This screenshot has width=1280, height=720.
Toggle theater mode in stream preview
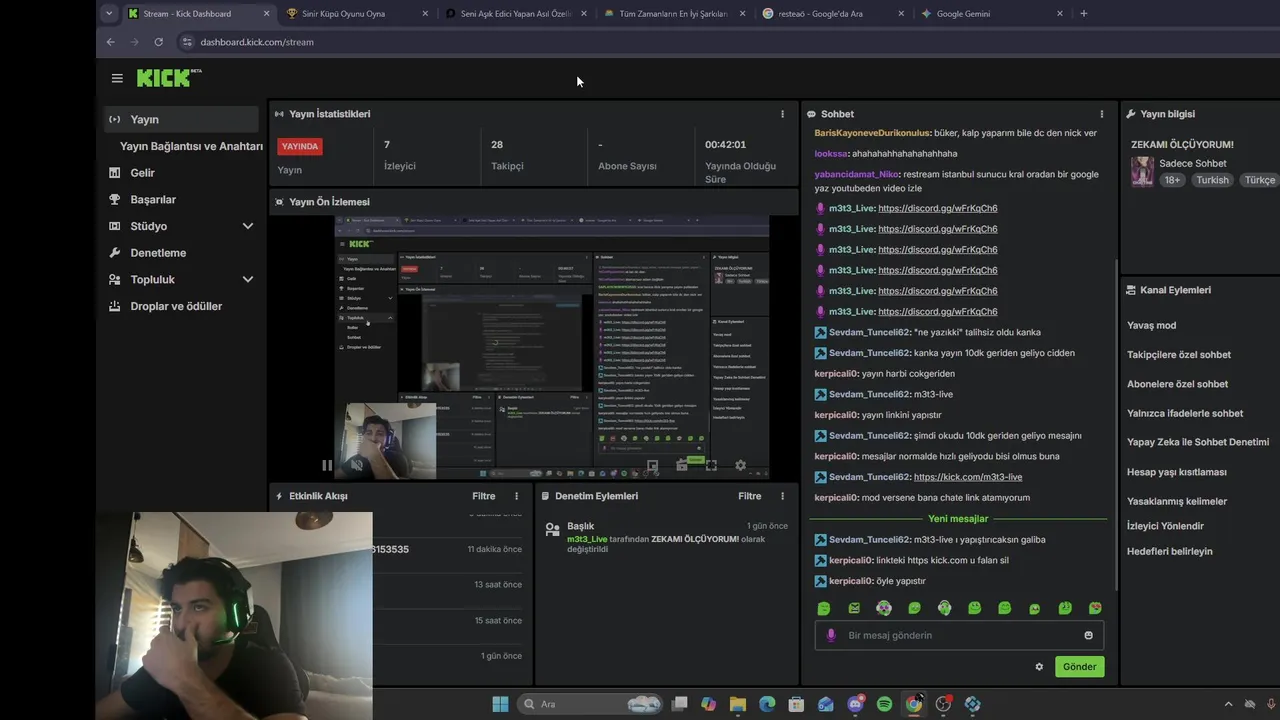point(682,465)
